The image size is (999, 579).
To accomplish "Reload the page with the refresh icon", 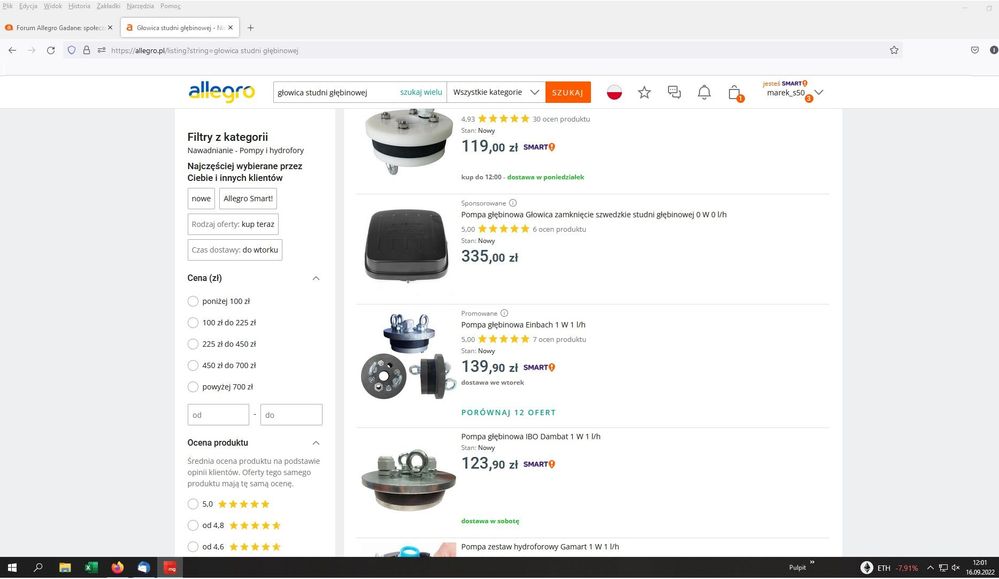I will (51, 50).
